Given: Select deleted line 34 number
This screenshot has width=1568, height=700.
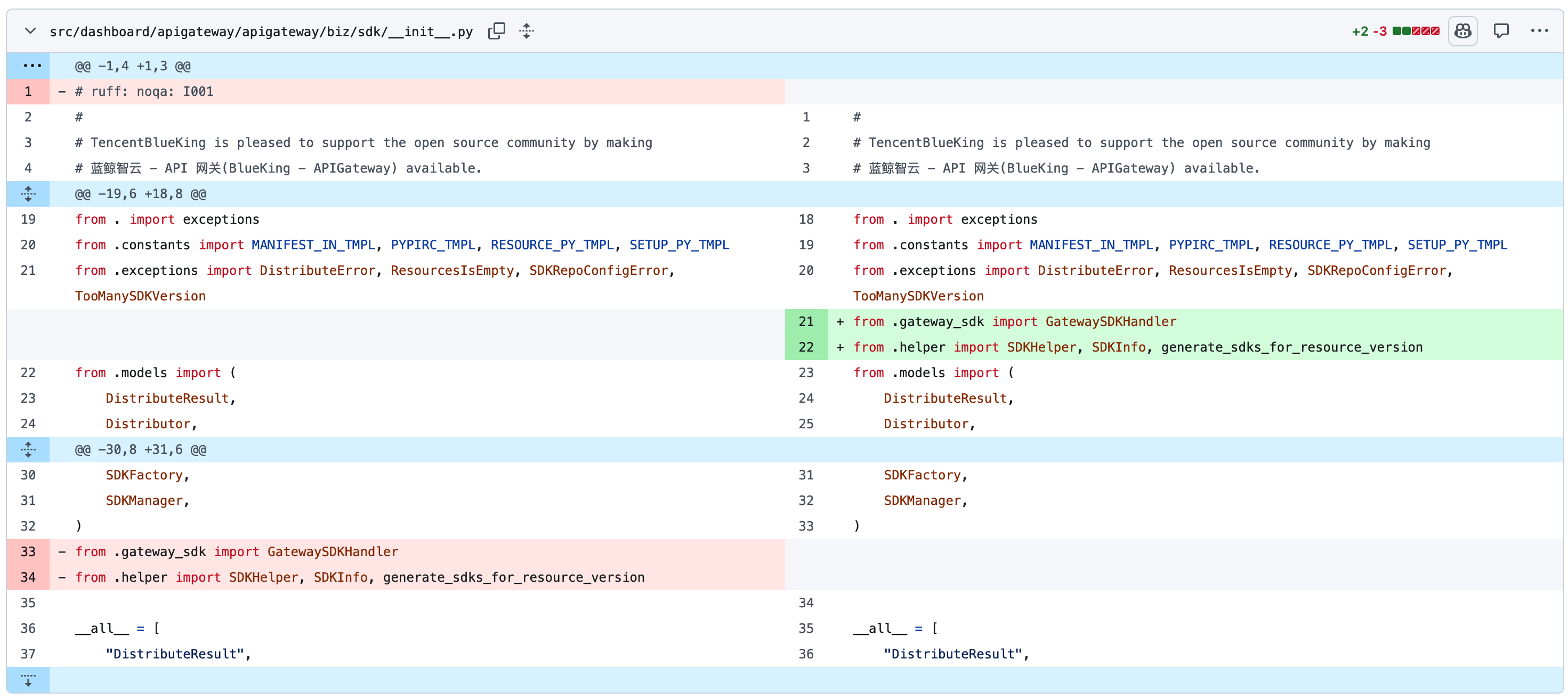Looking at the screenshot, I should (29, 577).
